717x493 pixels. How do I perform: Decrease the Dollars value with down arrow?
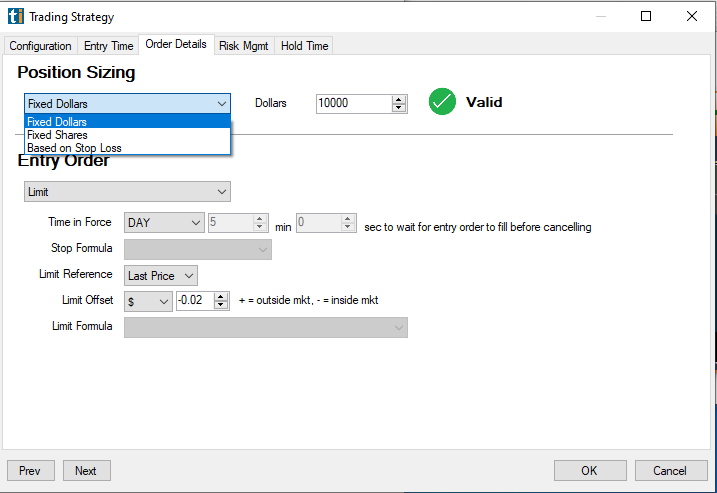coord(399,108)
